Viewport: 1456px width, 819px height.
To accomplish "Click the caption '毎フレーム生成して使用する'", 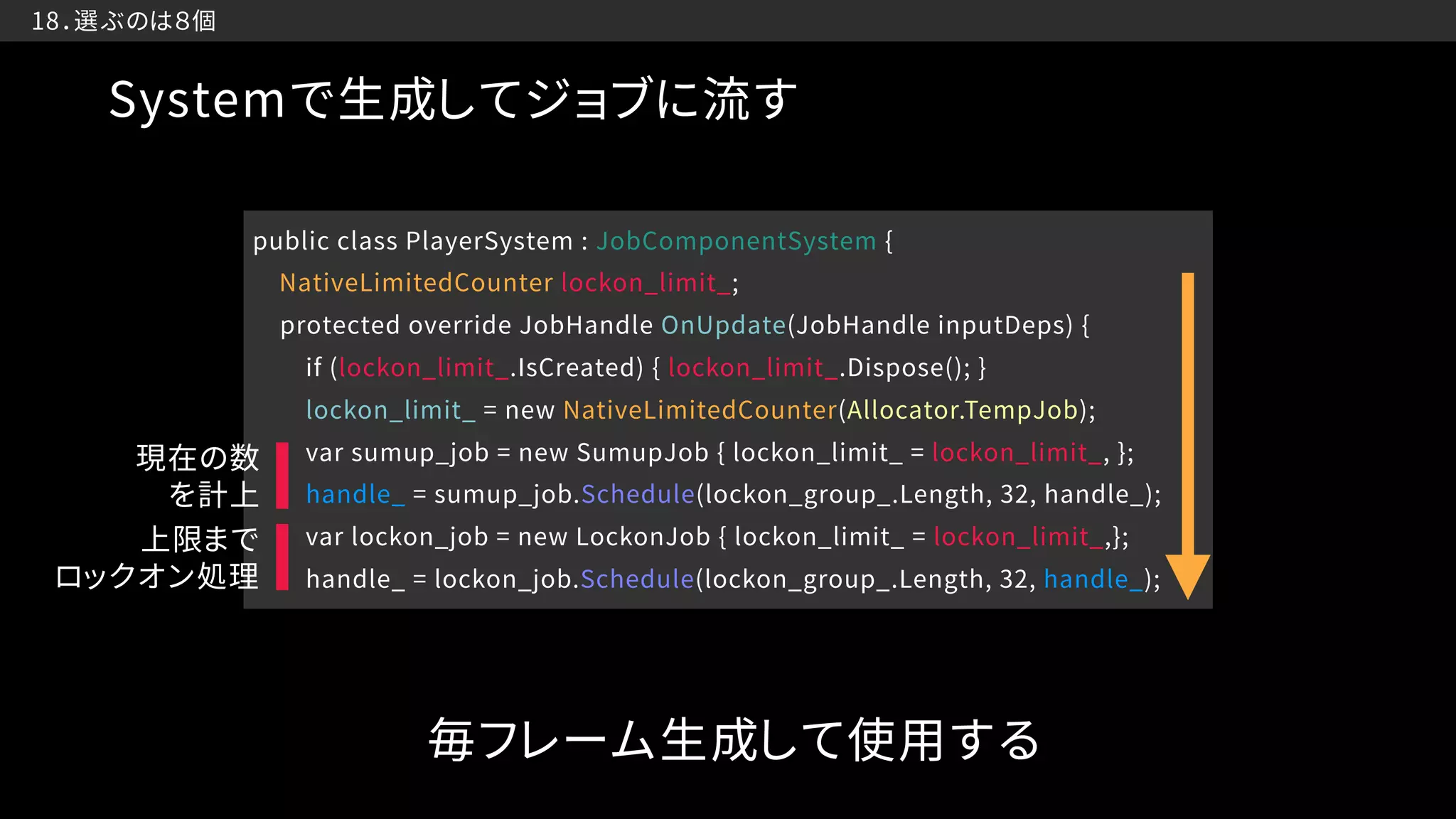I will pyautogui.click(x=734, y=740).
